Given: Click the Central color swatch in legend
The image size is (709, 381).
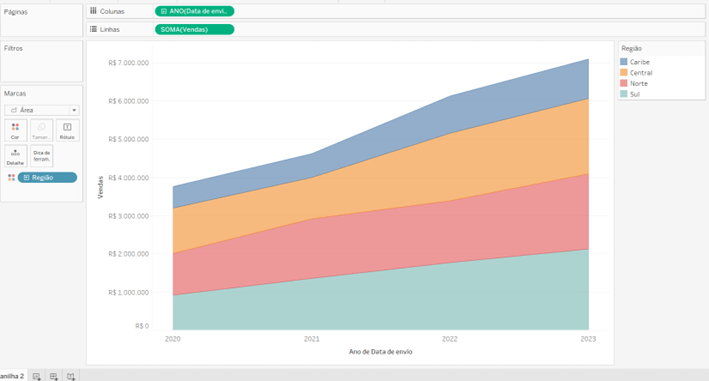Looking at the screenshot, I should pos(624,72).
